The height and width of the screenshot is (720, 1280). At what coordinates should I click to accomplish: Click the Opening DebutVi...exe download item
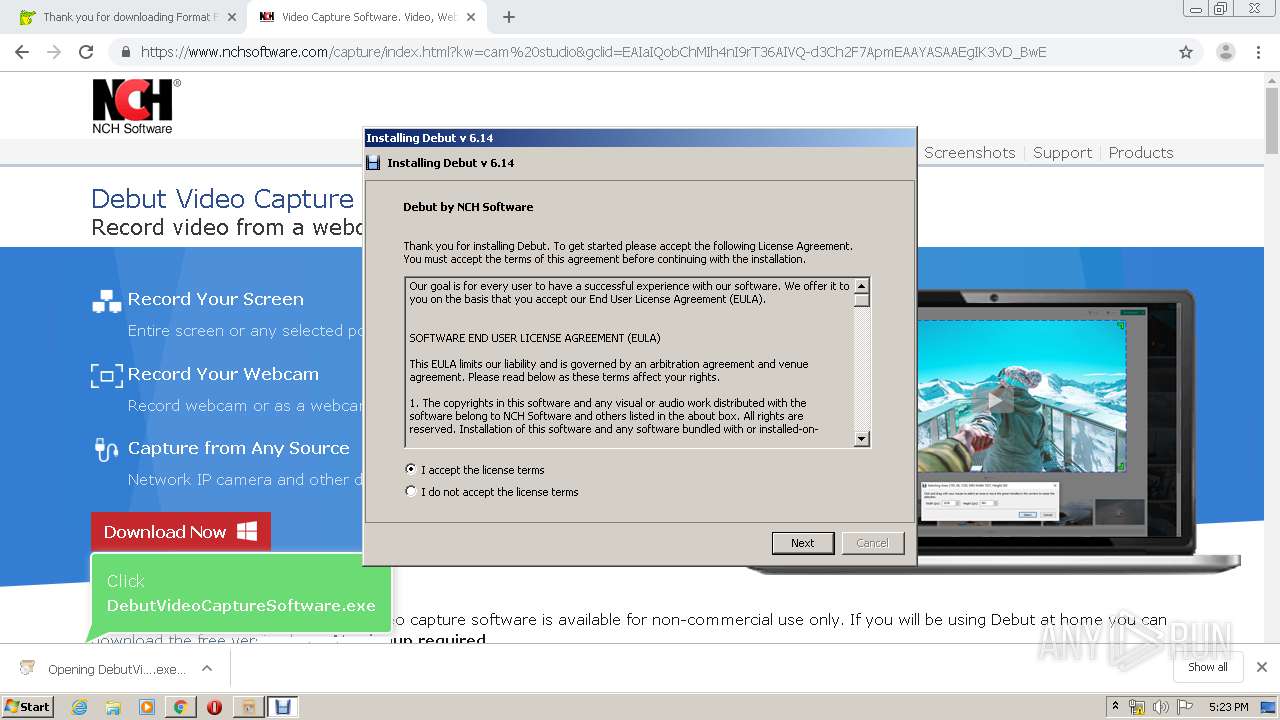pyautogui.click(x=103, y=669)
